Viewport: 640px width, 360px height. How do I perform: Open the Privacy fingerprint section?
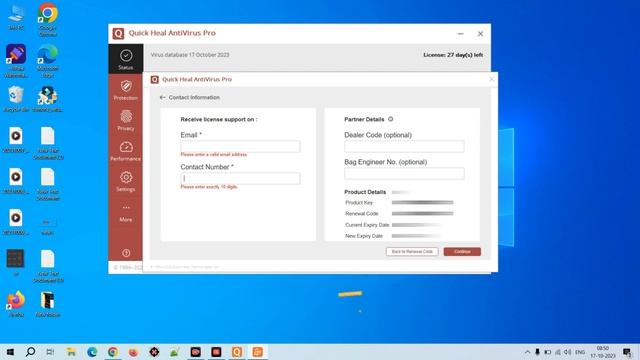coord(126,120)
